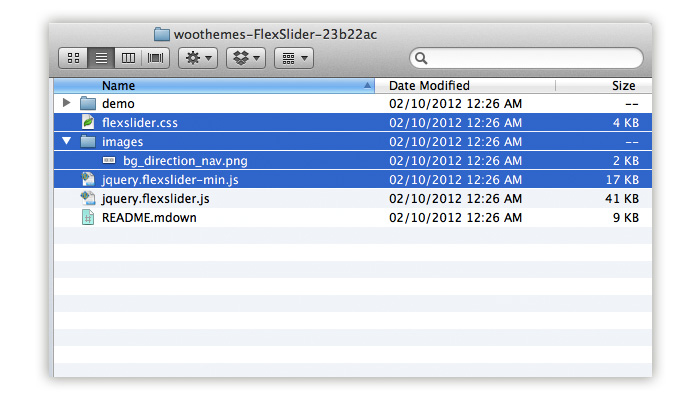
Task: Click date modified of README.mdown
Action: coord(455,218)
